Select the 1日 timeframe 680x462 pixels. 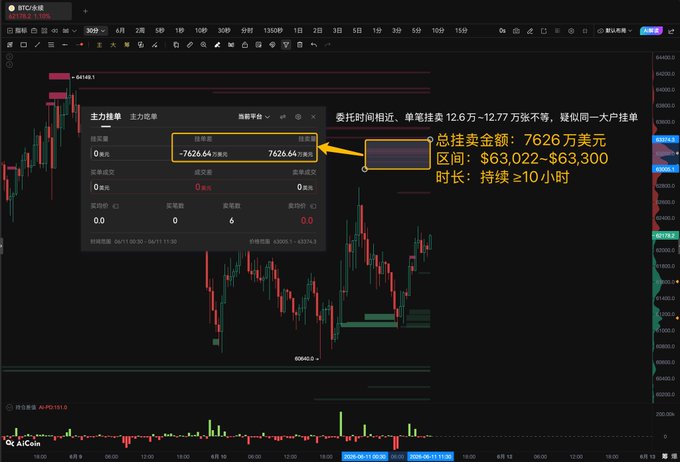pos(298,31)
